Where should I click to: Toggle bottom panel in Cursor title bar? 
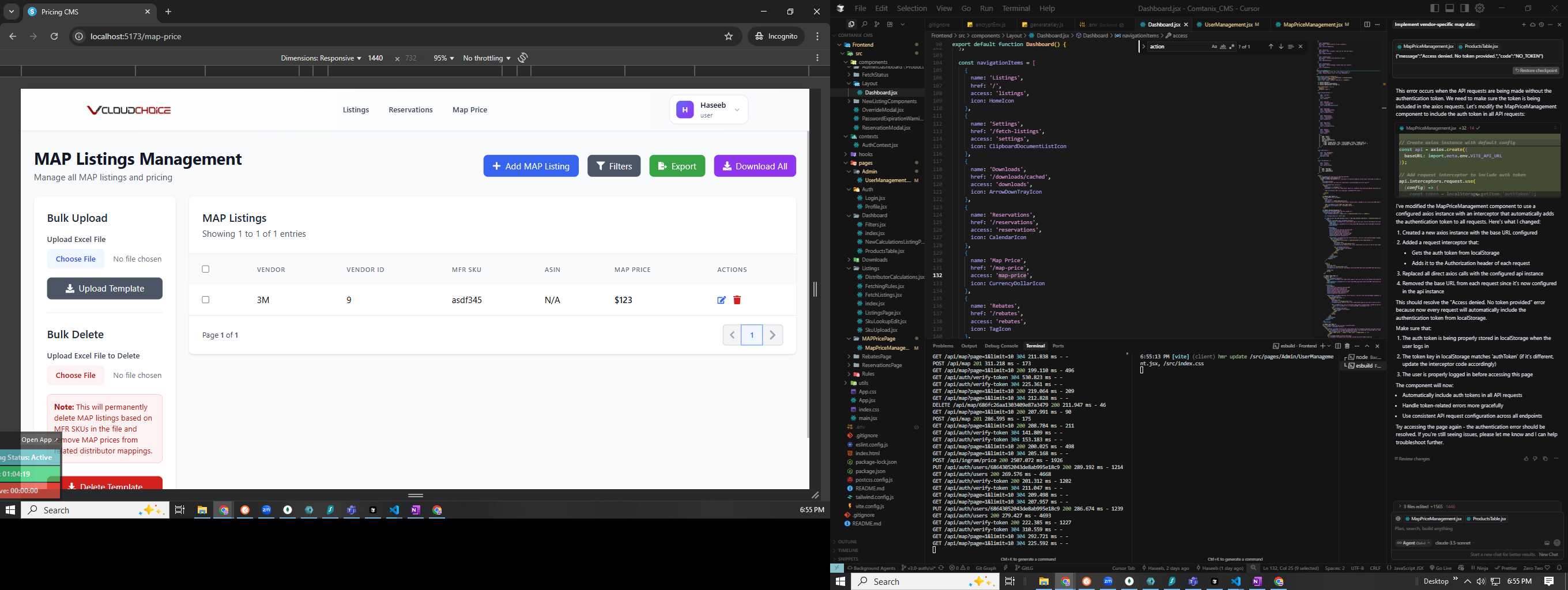(1450, 8)
